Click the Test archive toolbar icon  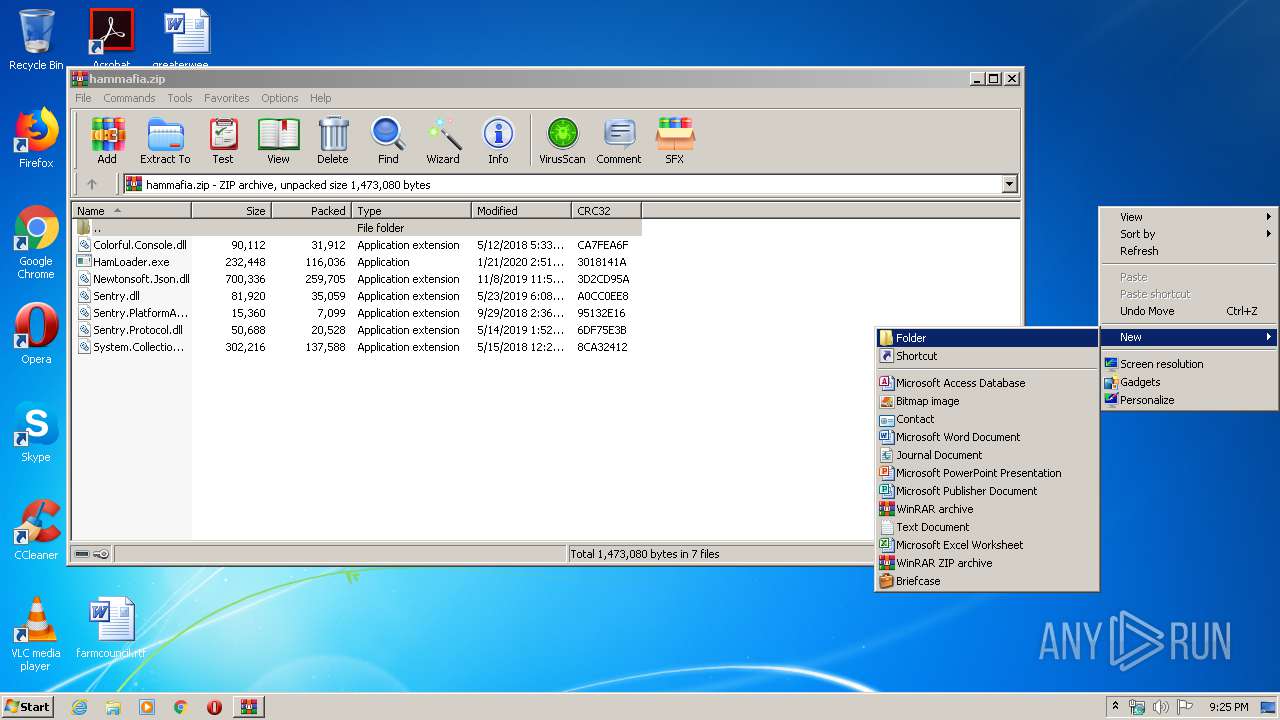(x=223, y=140)
